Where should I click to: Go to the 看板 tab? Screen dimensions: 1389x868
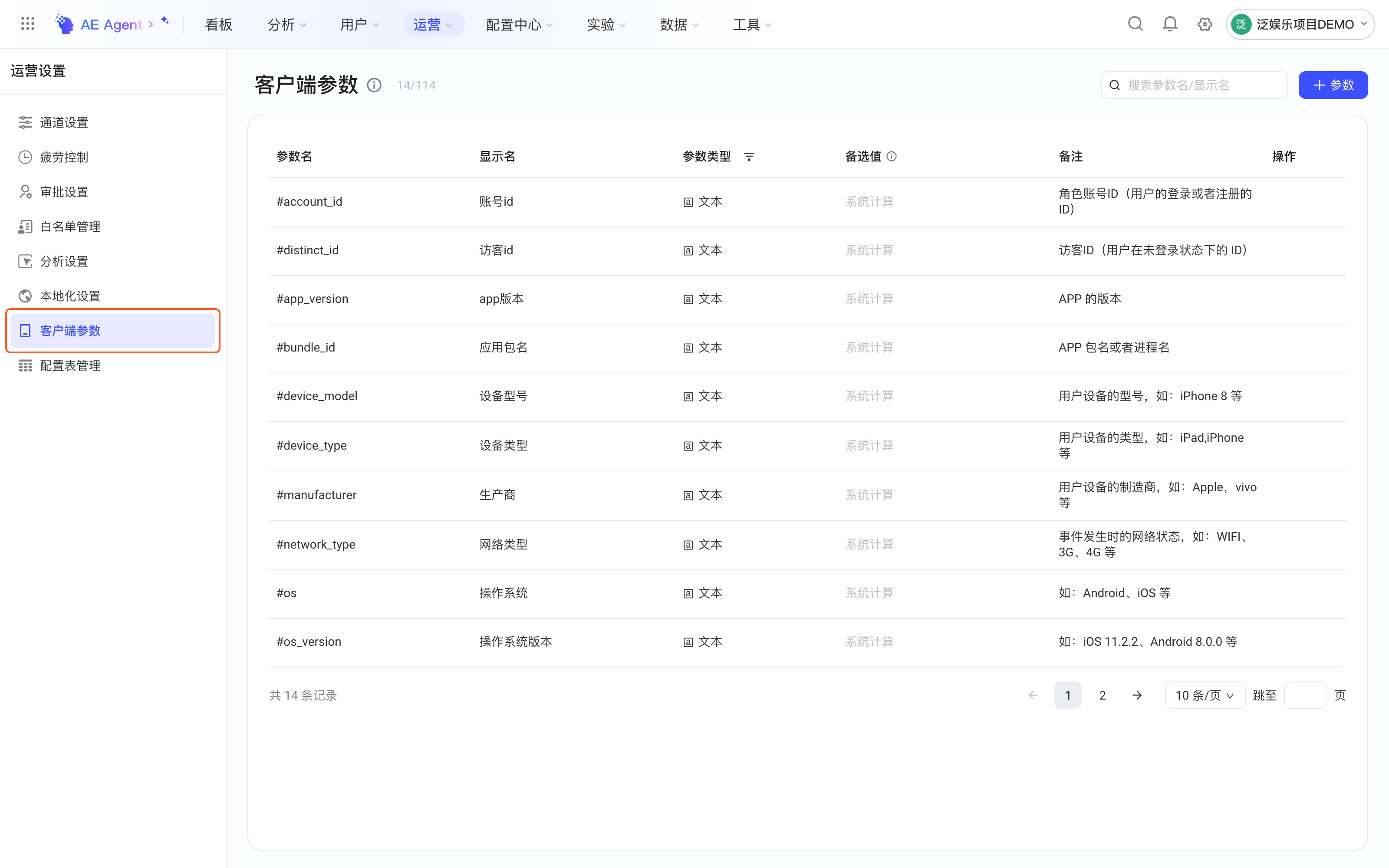click(219, 24)
